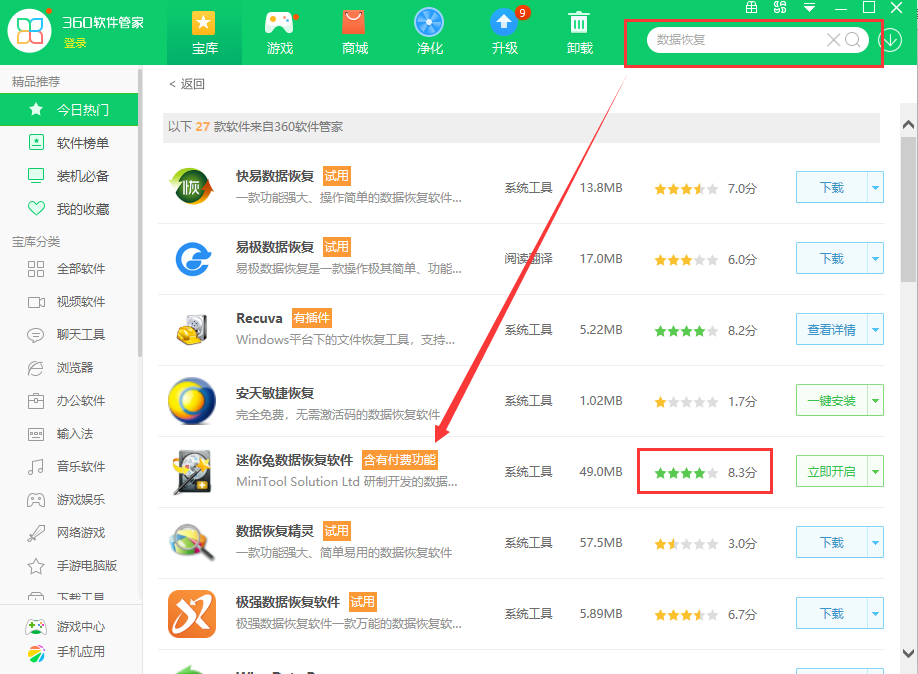Click the Recuva app icon

pyautogui.click(x=192, y=329)
